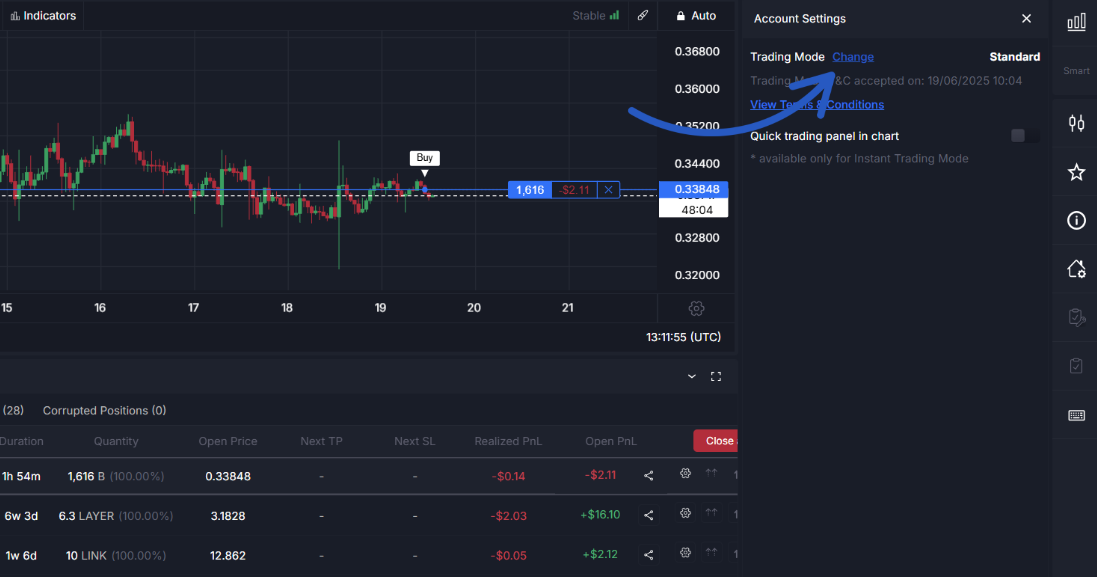
Task: Click the Change trading mode link
Action: click(853, 57)
